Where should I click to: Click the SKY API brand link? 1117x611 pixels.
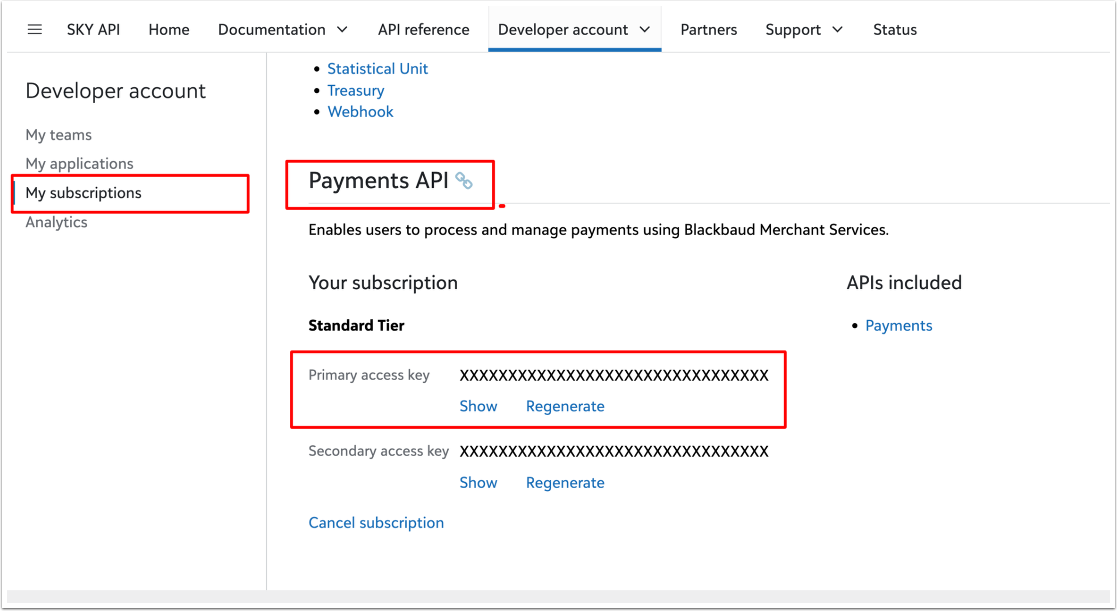(x=93, y=29)
